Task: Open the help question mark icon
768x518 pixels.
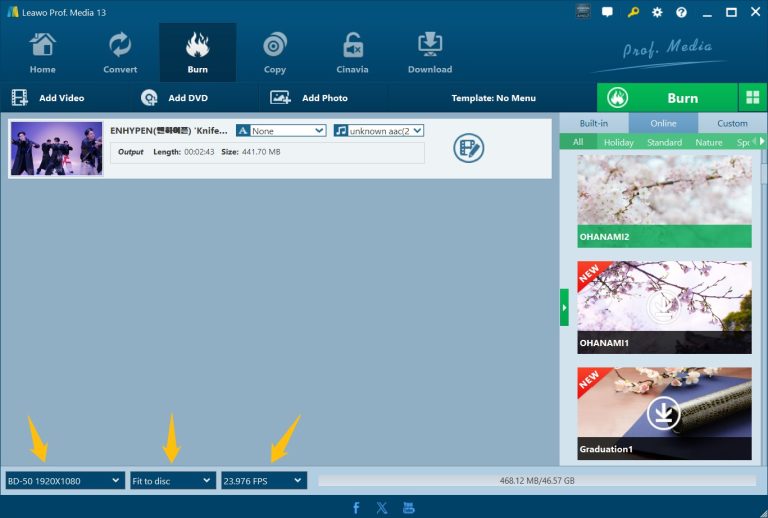Action: pos(681,12)
